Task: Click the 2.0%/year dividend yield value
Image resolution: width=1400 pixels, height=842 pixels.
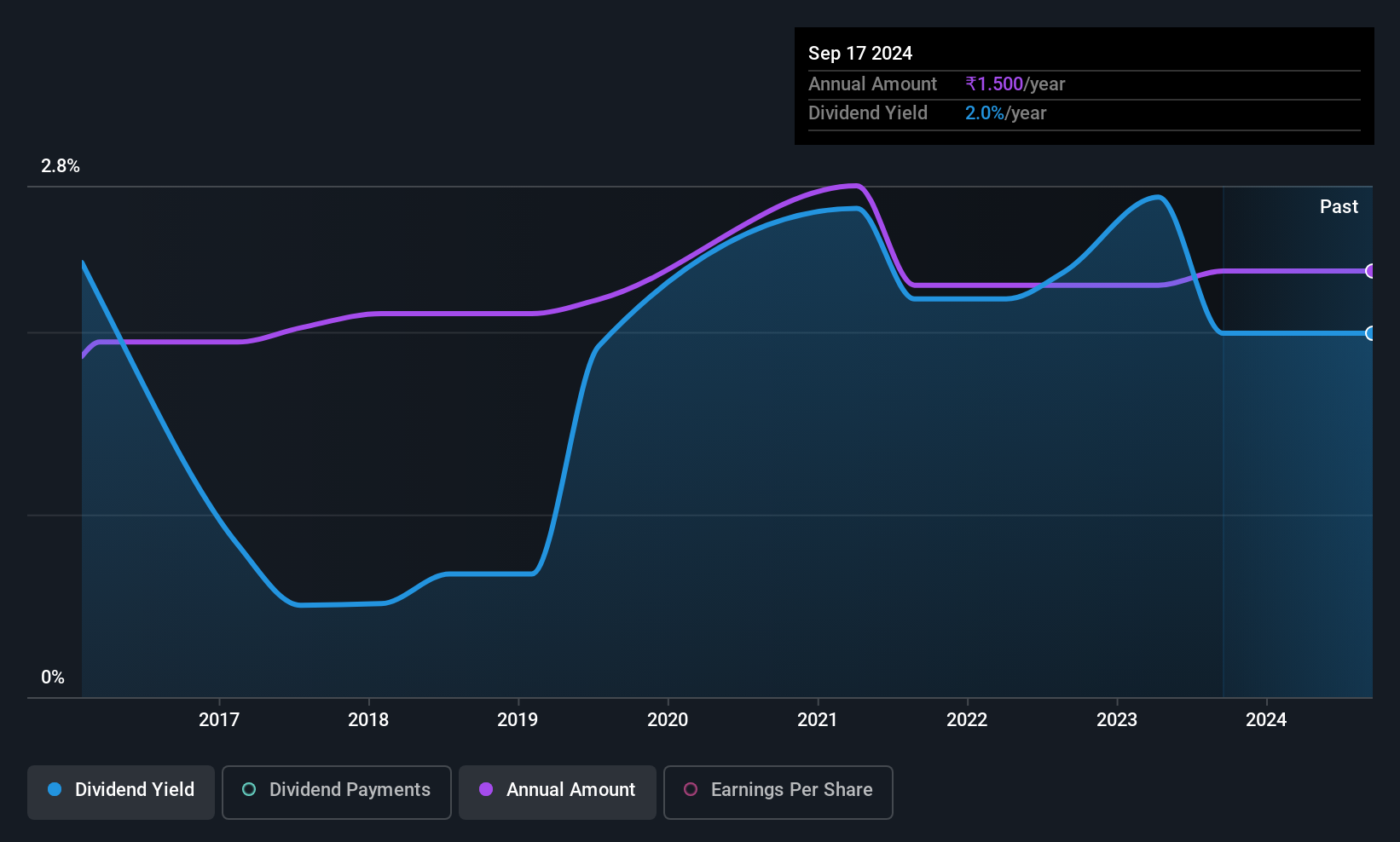Action: click(1006, 112)
